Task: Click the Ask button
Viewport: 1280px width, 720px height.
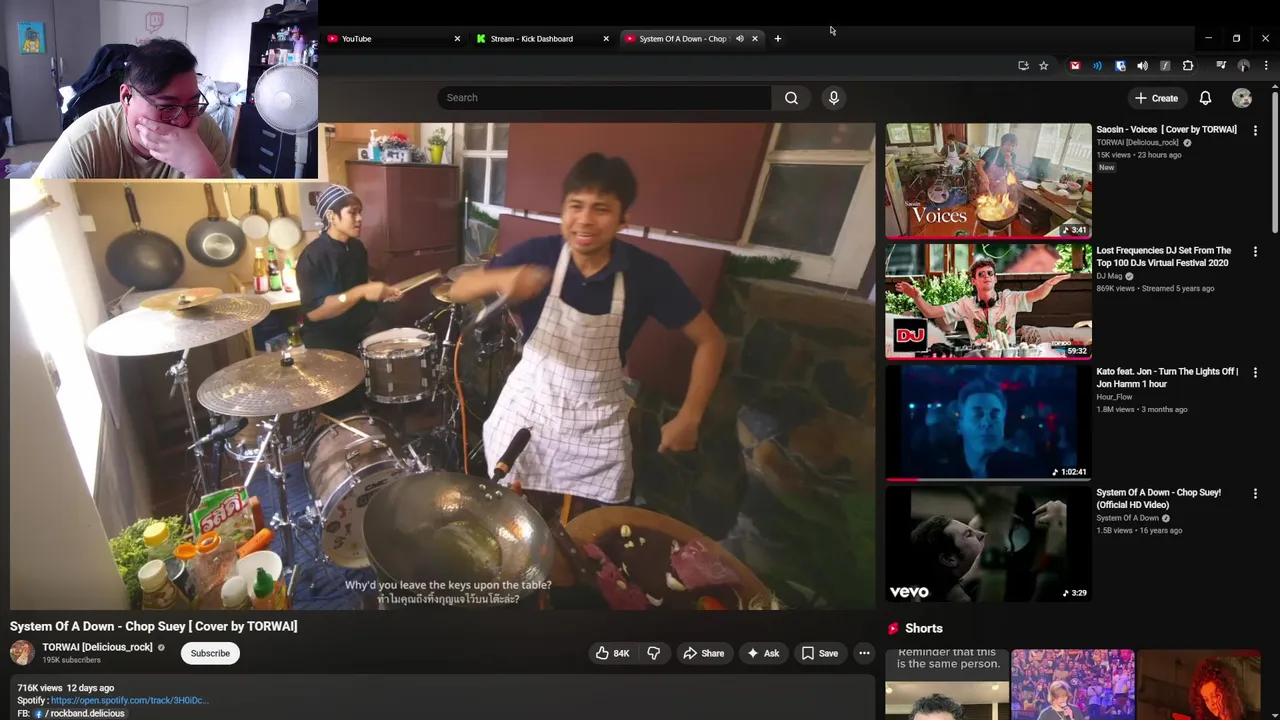Action: (762, 654)
